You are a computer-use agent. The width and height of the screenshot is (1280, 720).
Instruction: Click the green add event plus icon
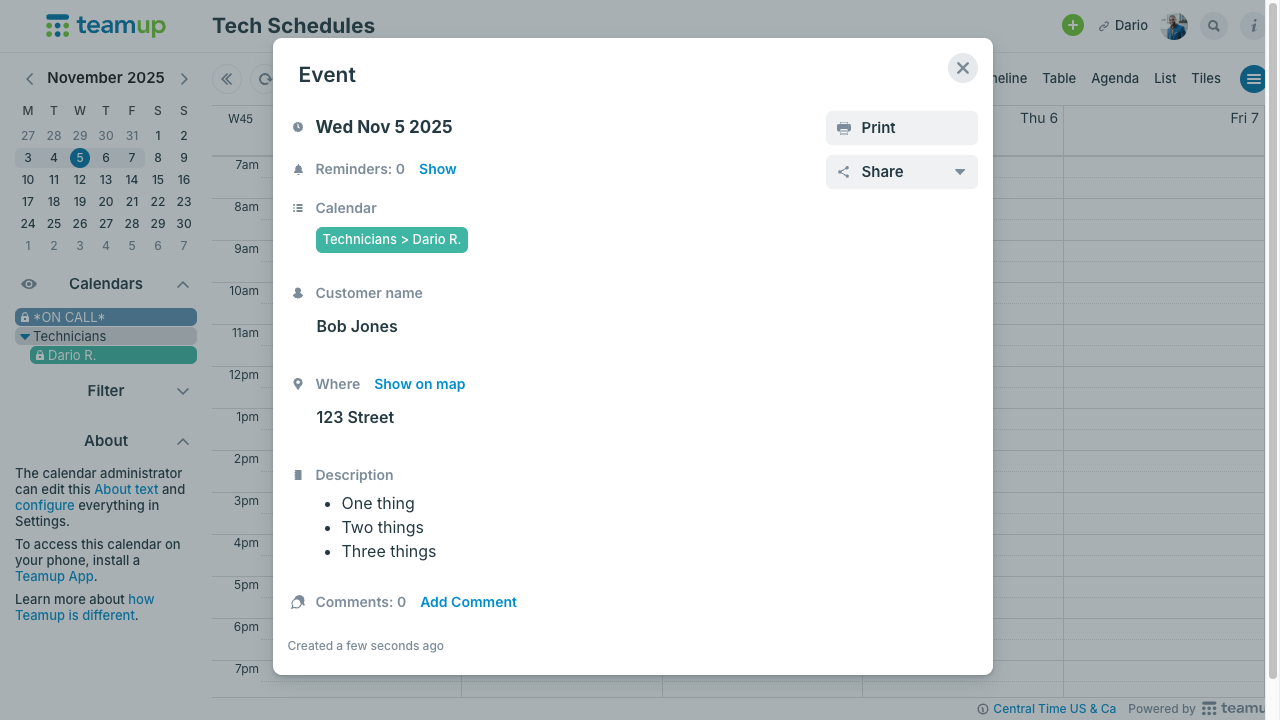[1073, 26]
